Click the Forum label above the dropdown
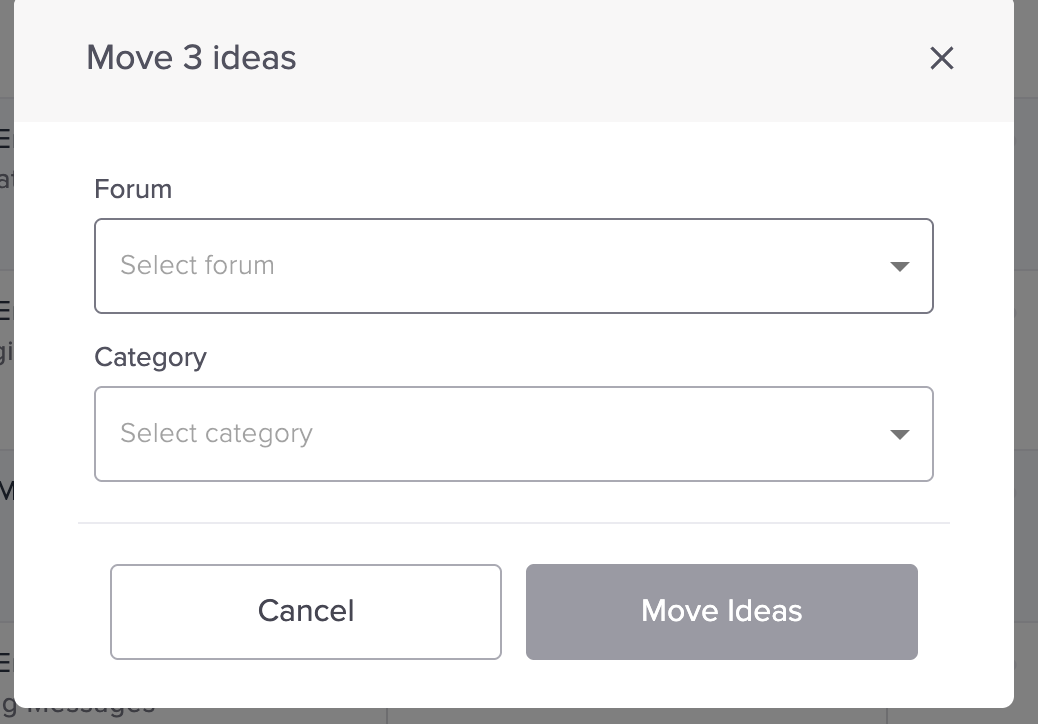 [132, 189]
